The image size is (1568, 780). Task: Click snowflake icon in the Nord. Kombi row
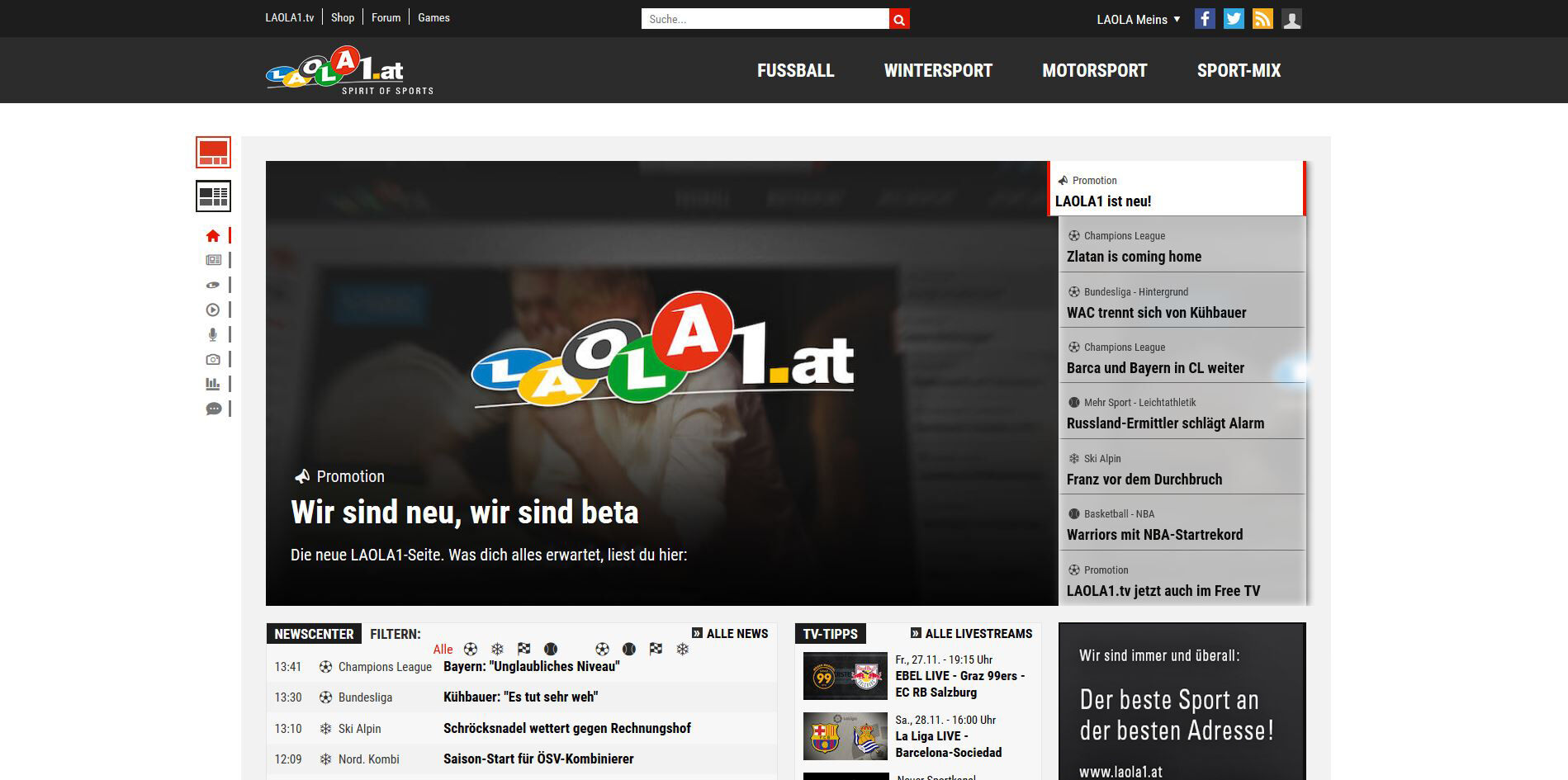325,759
